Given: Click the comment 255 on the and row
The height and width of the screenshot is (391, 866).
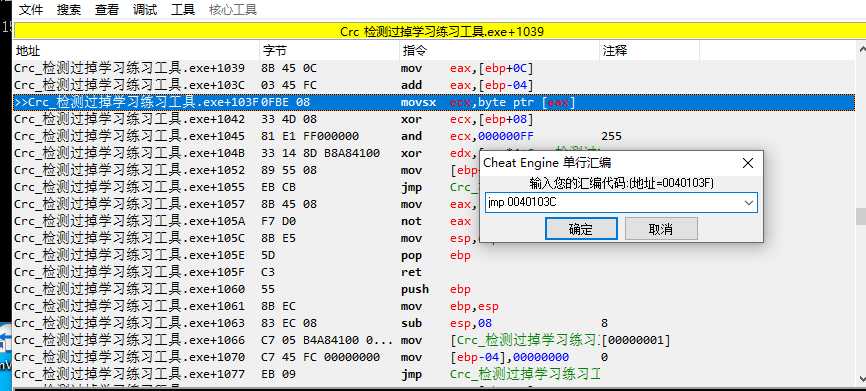Looking at the screenshot, I should pos(612,136).
